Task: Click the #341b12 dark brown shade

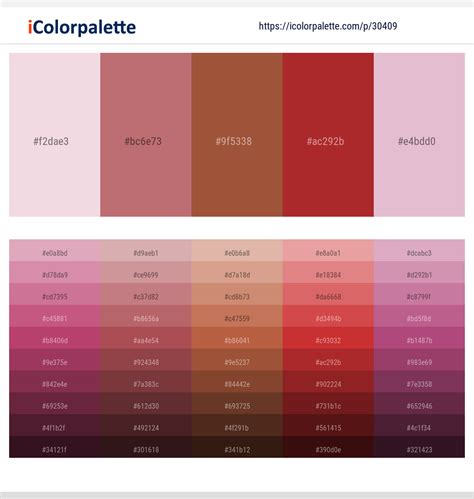Action: click(x=237, y=447)
